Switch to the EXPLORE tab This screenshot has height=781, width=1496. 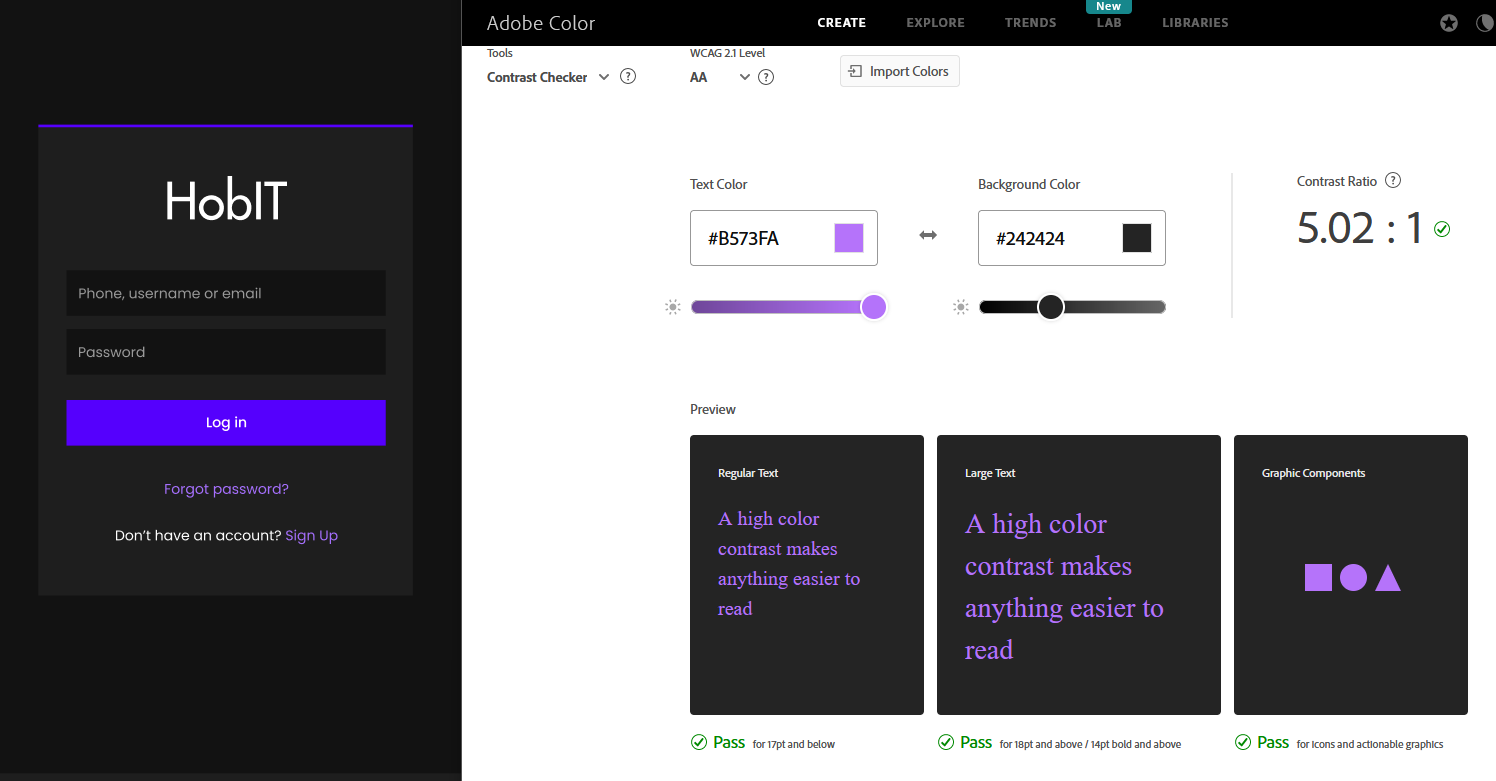coord(935,22)
